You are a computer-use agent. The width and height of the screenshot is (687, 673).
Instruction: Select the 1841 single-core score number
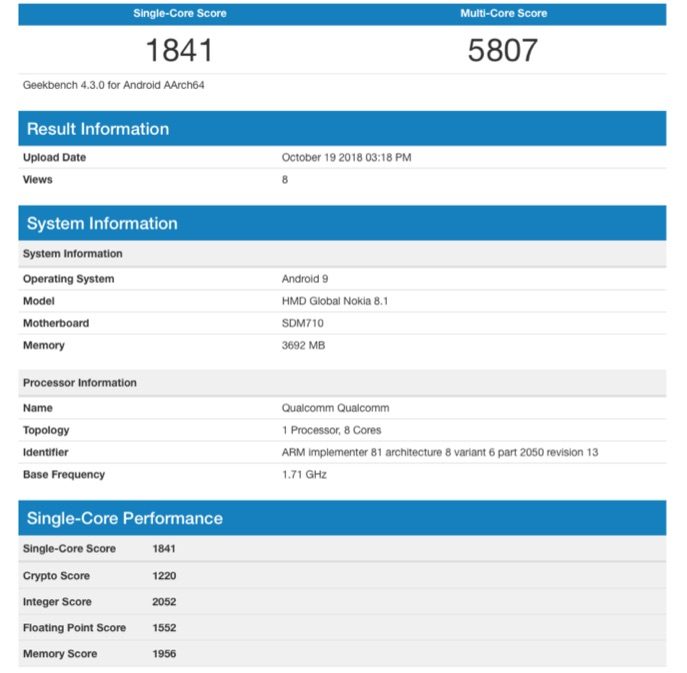[180, 50]
